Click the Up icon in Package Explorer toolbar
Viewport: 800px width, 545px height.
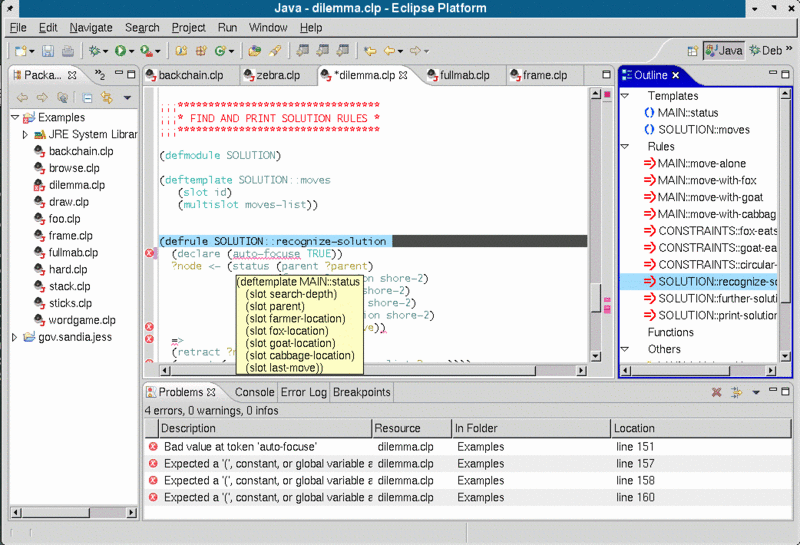62,97
